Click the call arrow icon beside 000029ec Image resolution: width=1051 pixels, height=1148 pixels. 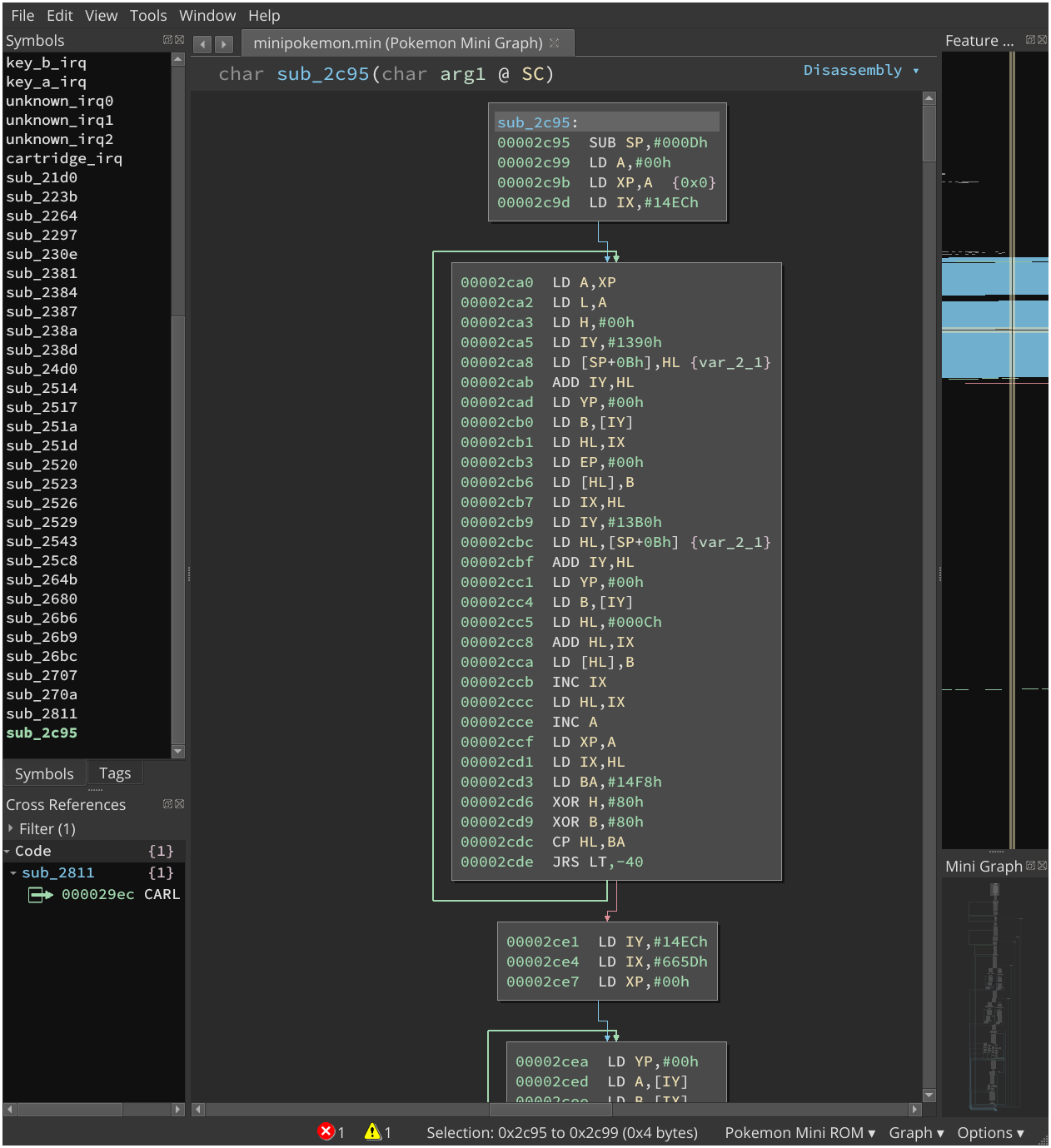click(x=40, y=895)
